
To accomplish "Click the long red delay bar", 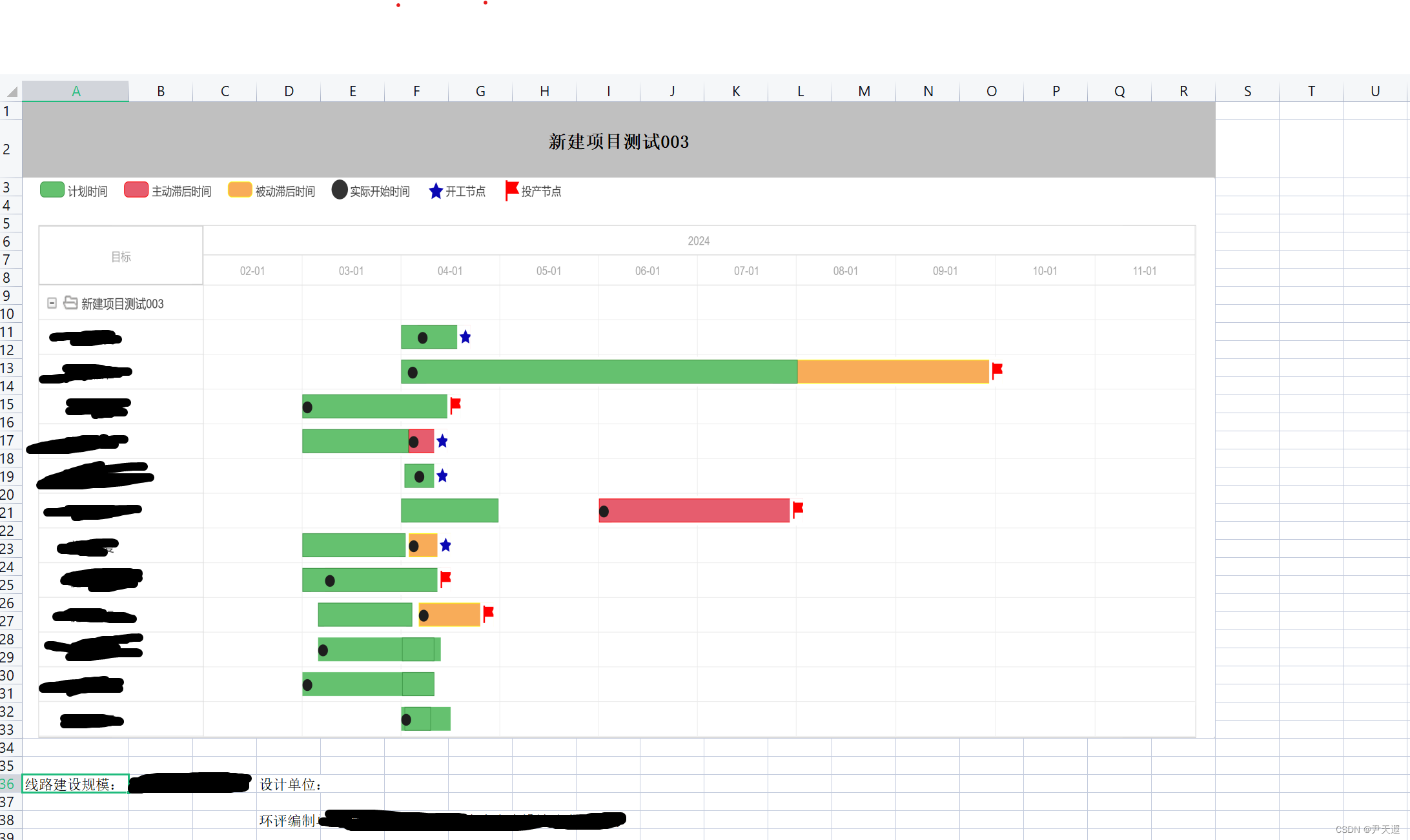I will pyautogui.click(x=694, y=510).
